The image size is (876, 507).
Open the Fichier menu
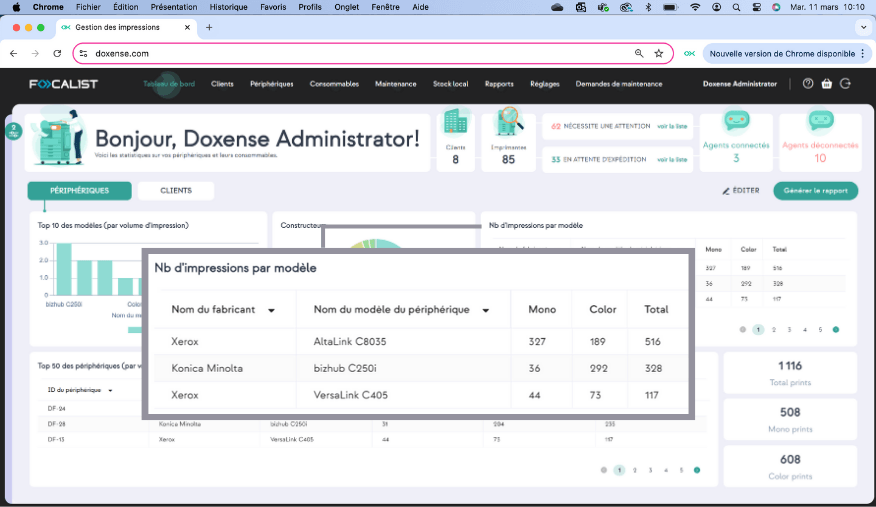coord(88,7)
